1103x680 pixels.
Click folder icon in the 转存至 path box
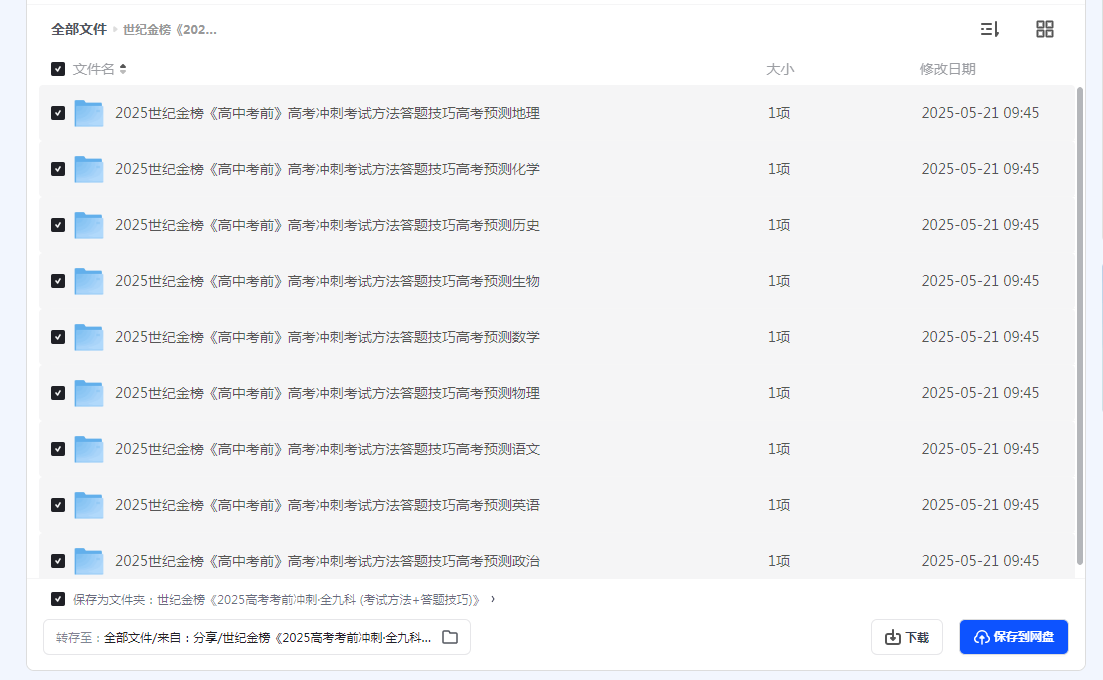coord(450,637)
